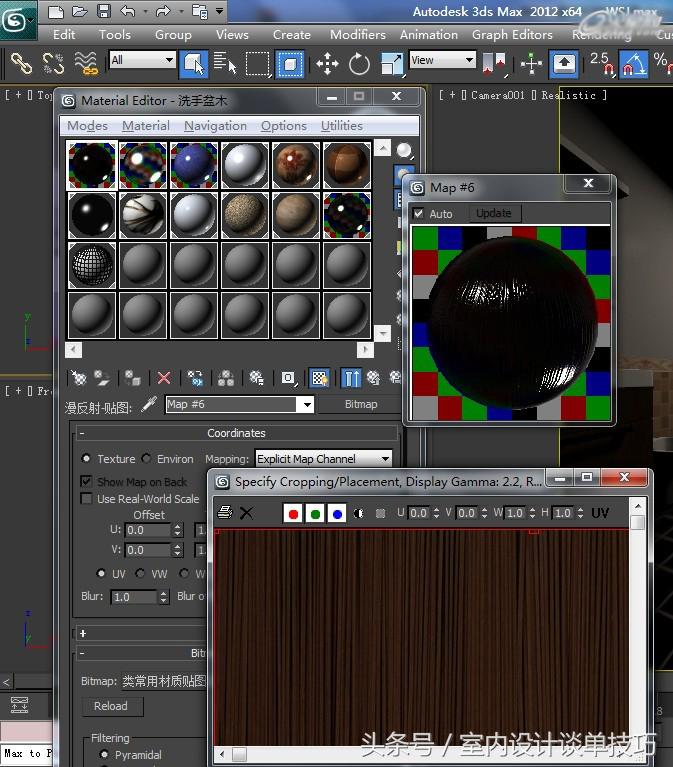Screen dimensions: 673x767
Task: Open the Material Editor Modes menu
Action: tap(88, 126)
